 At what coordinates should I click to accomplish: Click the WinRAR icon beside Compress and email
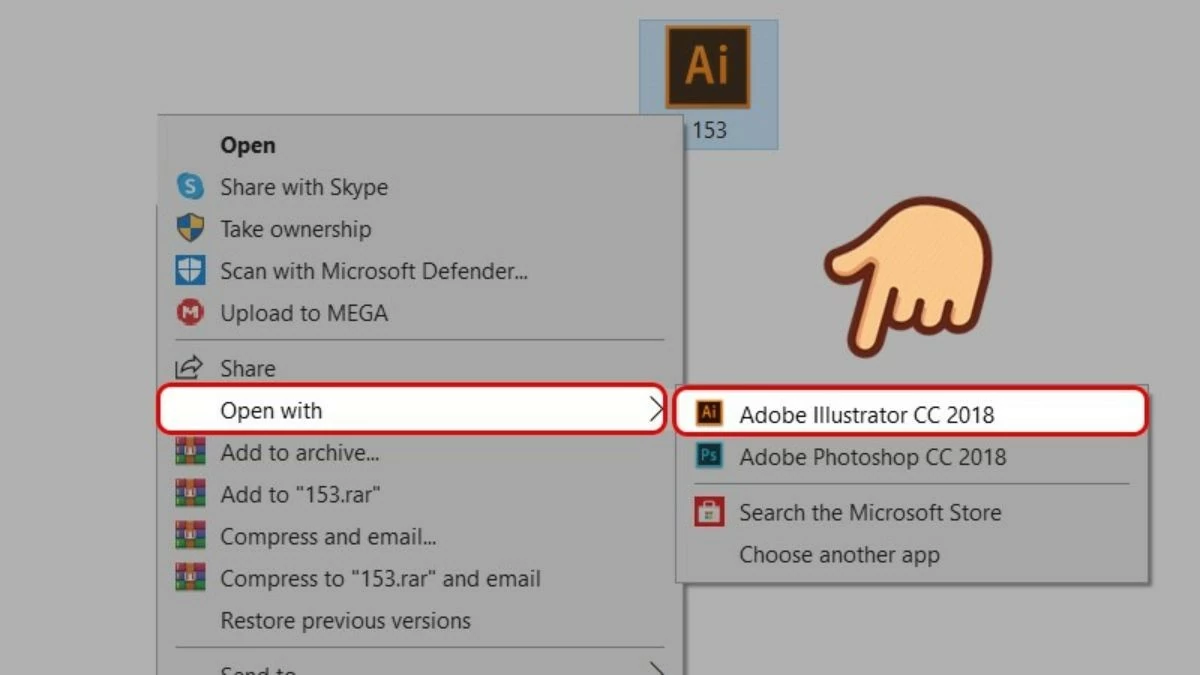tap(190, 536)
